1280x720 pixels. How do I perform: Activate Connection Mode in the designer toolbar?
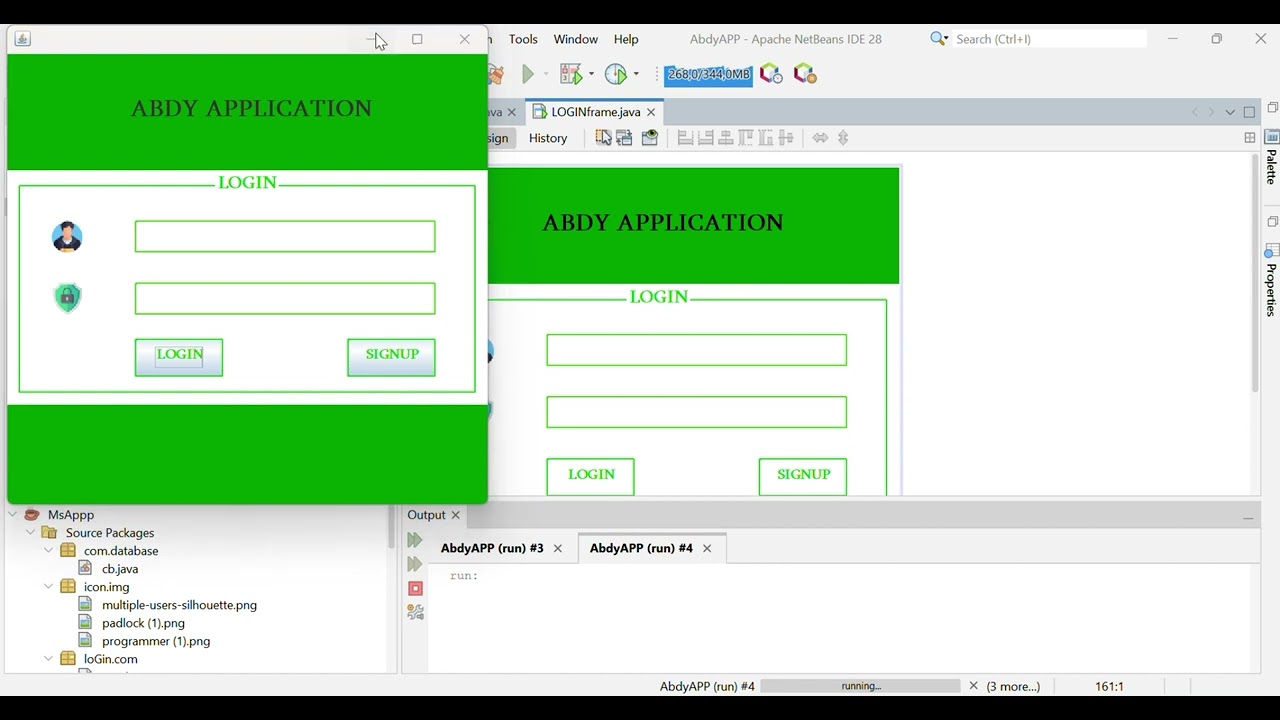click(625, 138)
